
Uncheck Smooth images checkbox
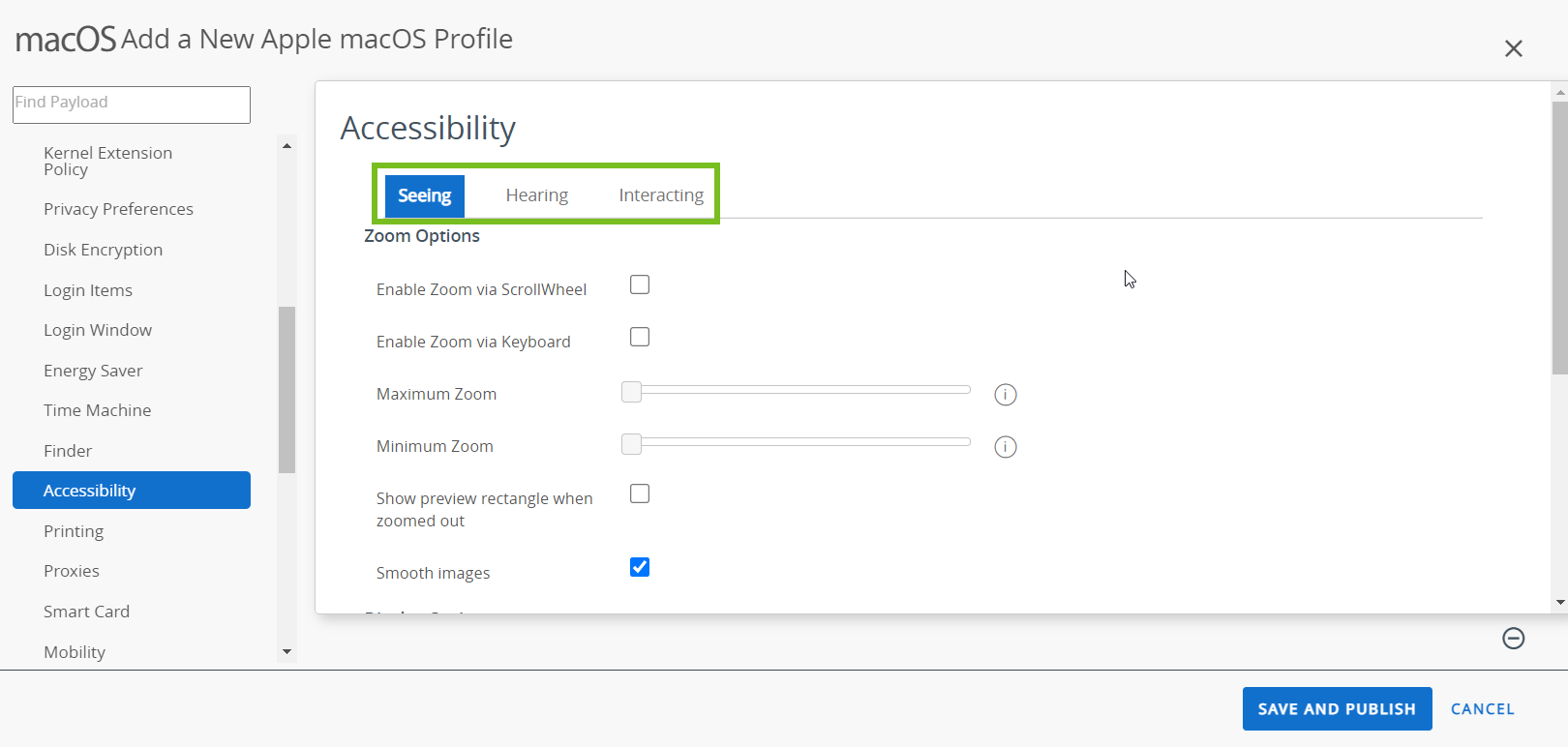(640, 567)
